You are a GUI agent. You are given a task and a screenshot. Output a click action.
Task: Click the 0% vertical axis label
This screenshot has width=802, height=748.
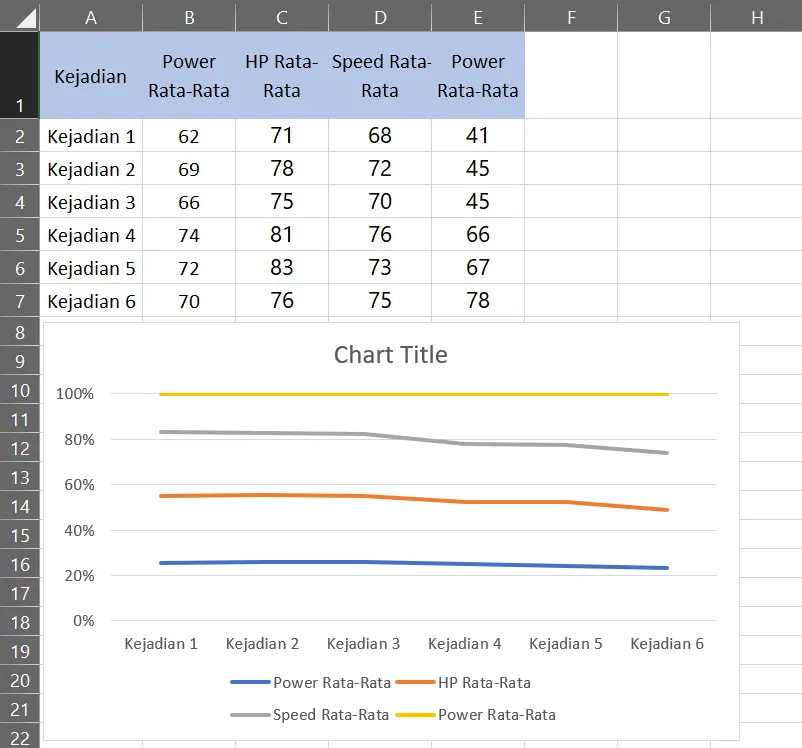[83, 621]
